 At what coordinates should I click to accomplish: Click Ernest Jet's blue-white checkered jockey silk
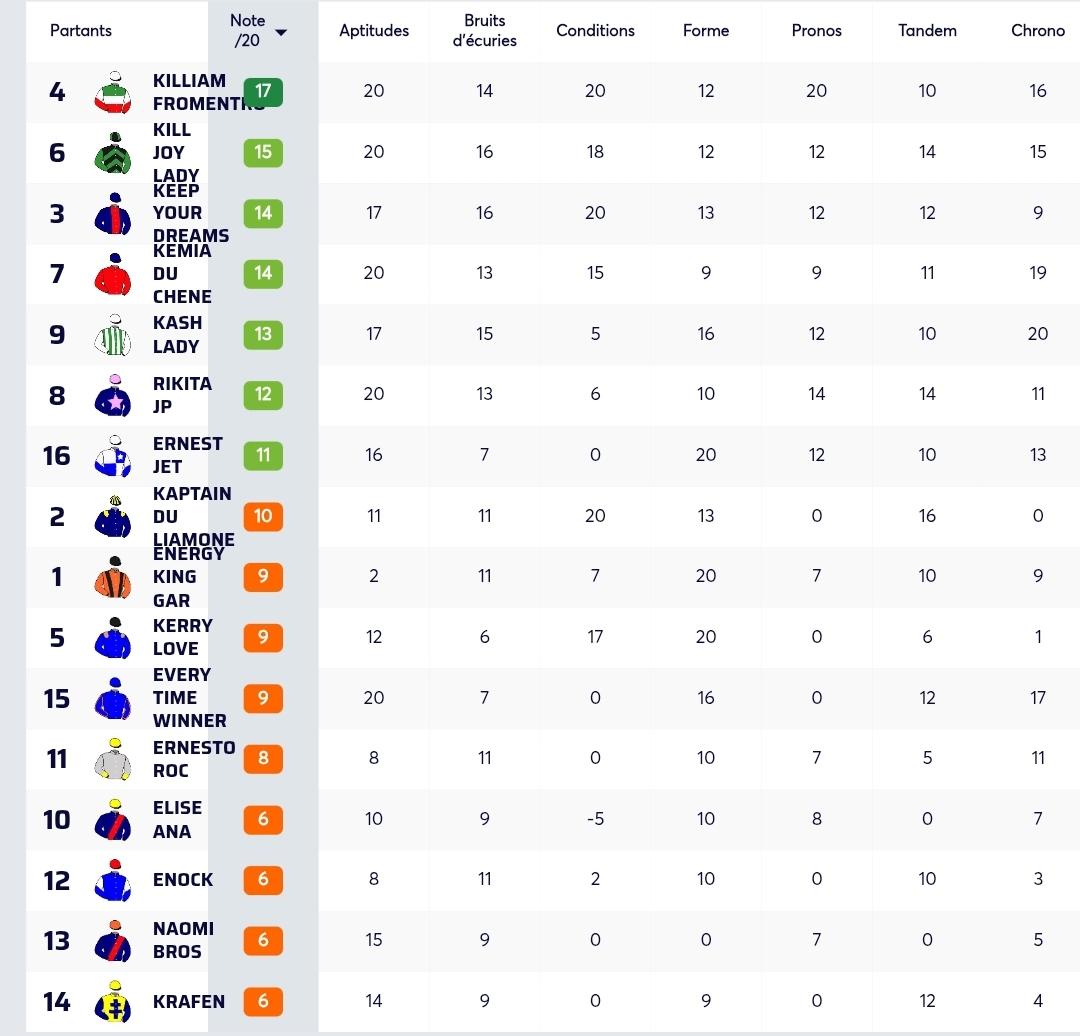(112, 456)
